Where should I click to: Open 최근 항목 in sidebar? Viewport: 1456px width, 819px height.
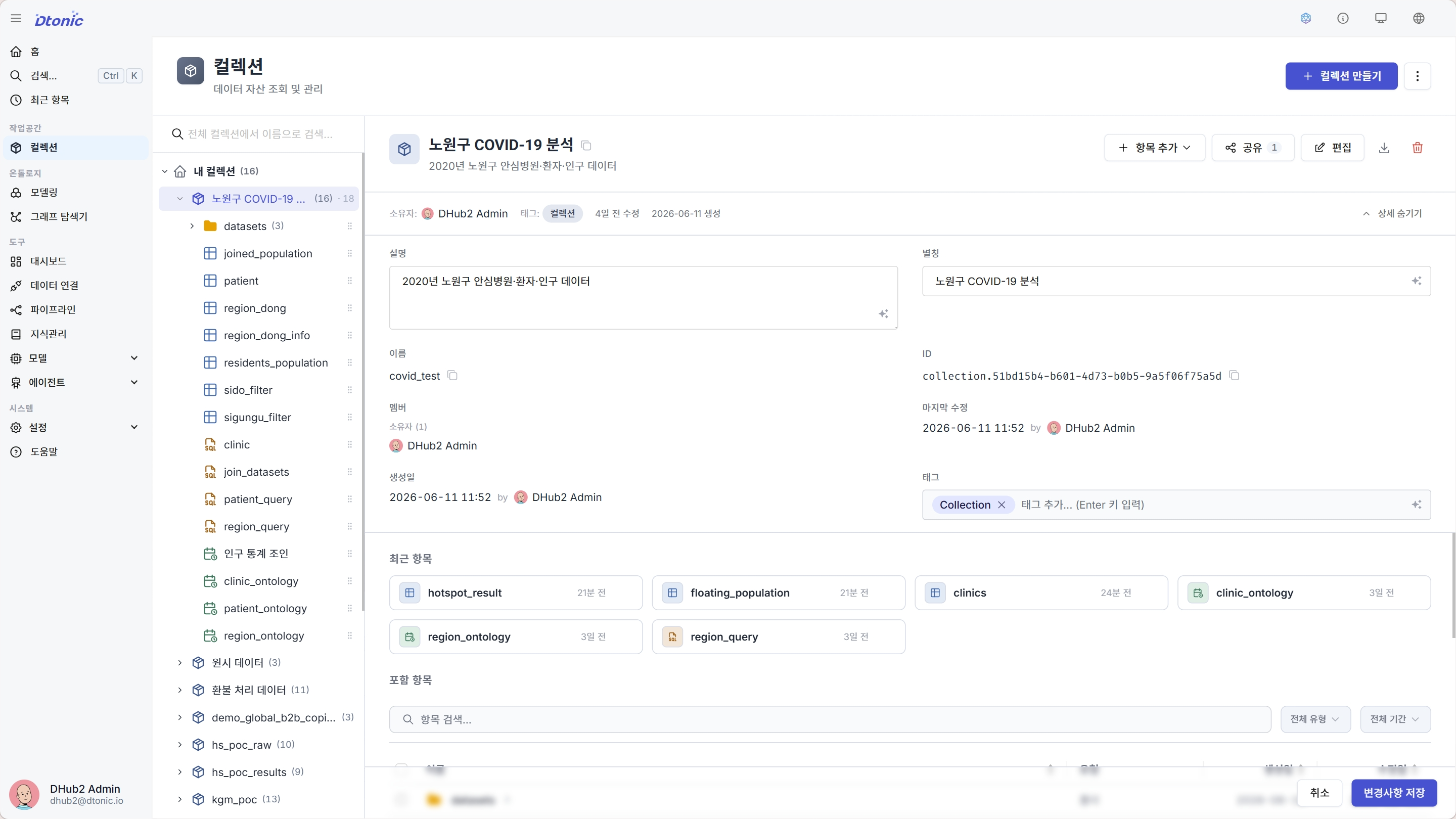point(76,100)
